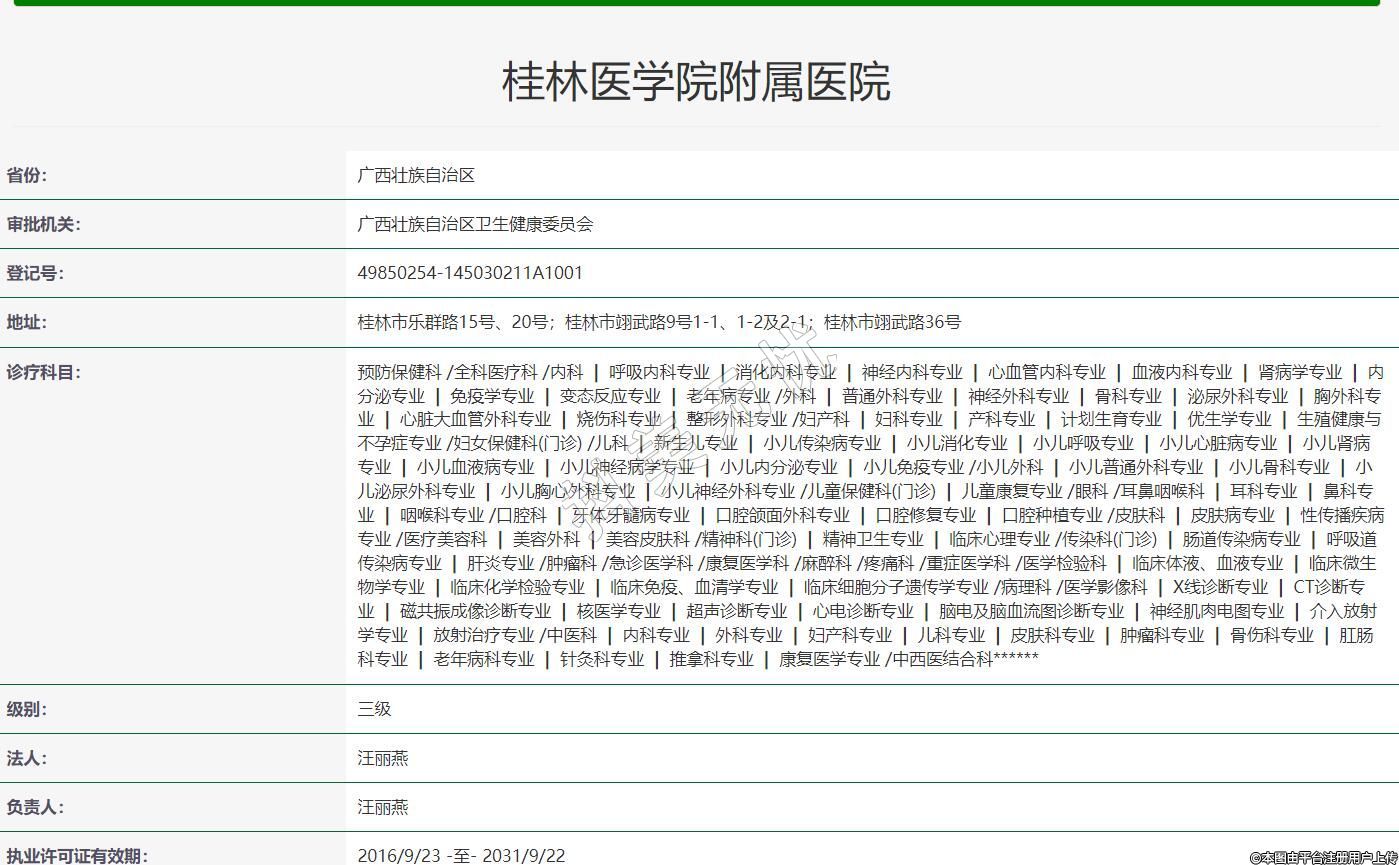This screenshot has width=1399, height=865.
Task: Click the address text starting with 桂林市乐群路15号
Action: coord(659,322)
